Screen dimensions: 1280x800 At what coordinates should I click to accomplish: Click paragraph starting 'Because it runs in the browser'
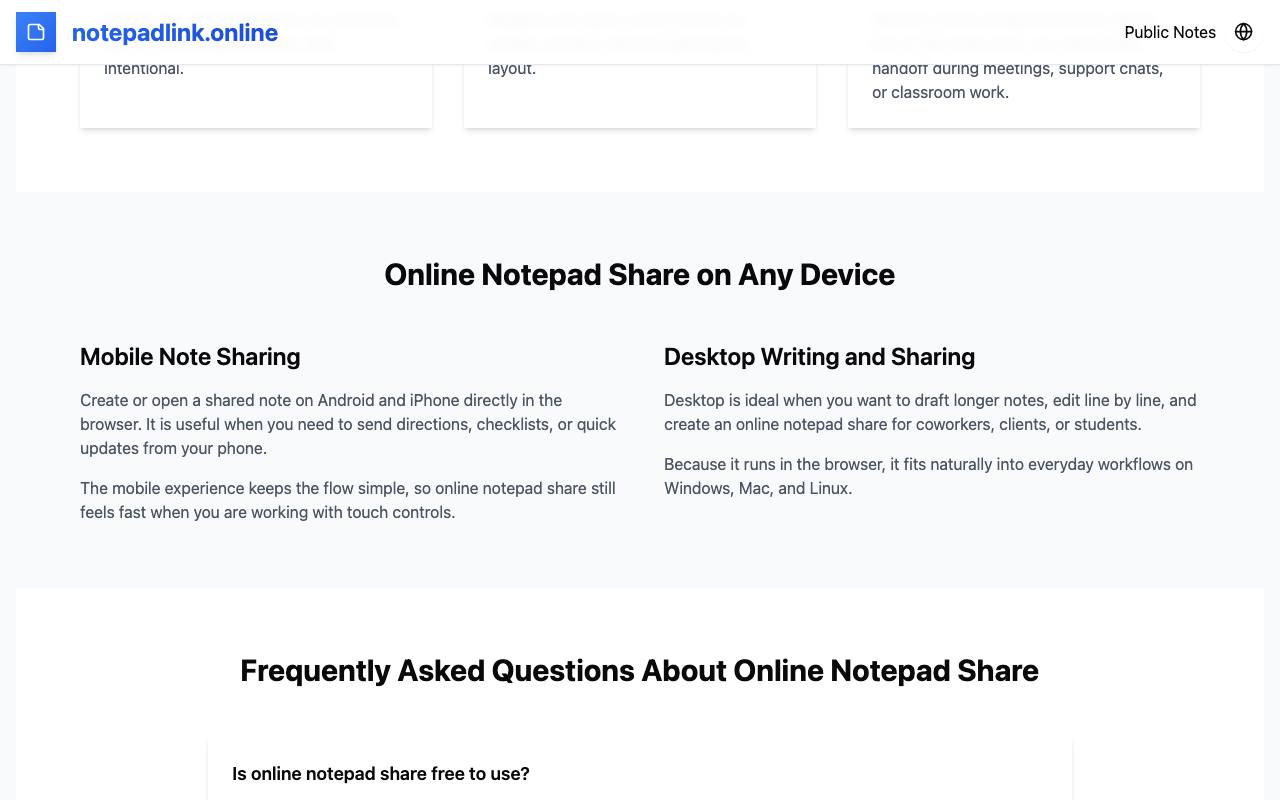click(928, 476)
